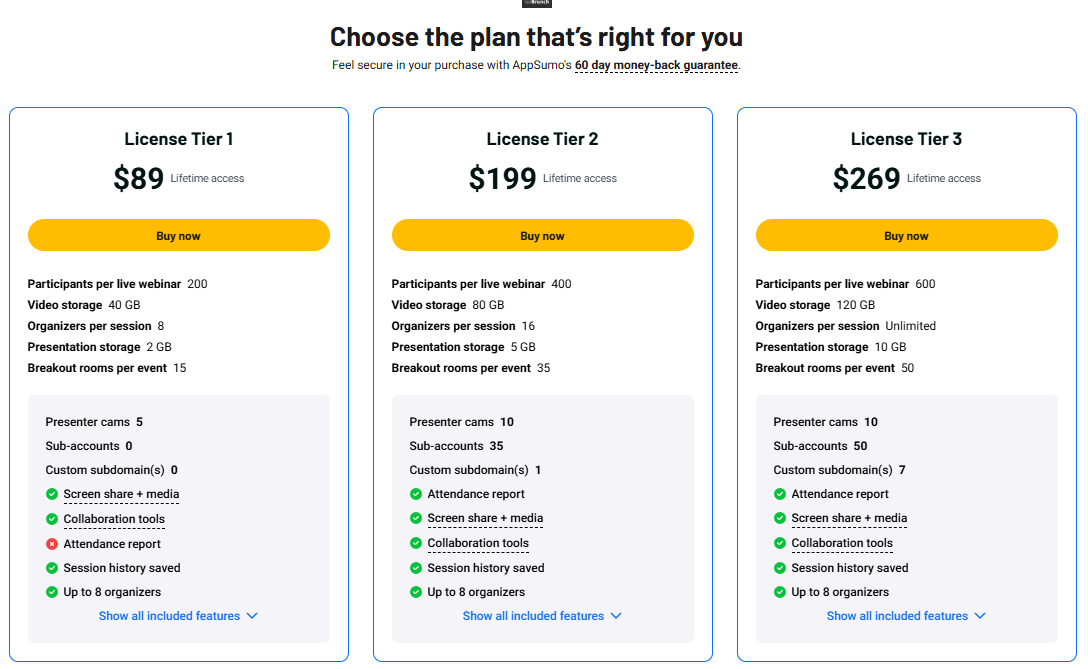Click the chevron arrow in the Tier 3 card
The height and width of the screenshot is (669, 1088).
pyautogui.click(x=980, y=616)
